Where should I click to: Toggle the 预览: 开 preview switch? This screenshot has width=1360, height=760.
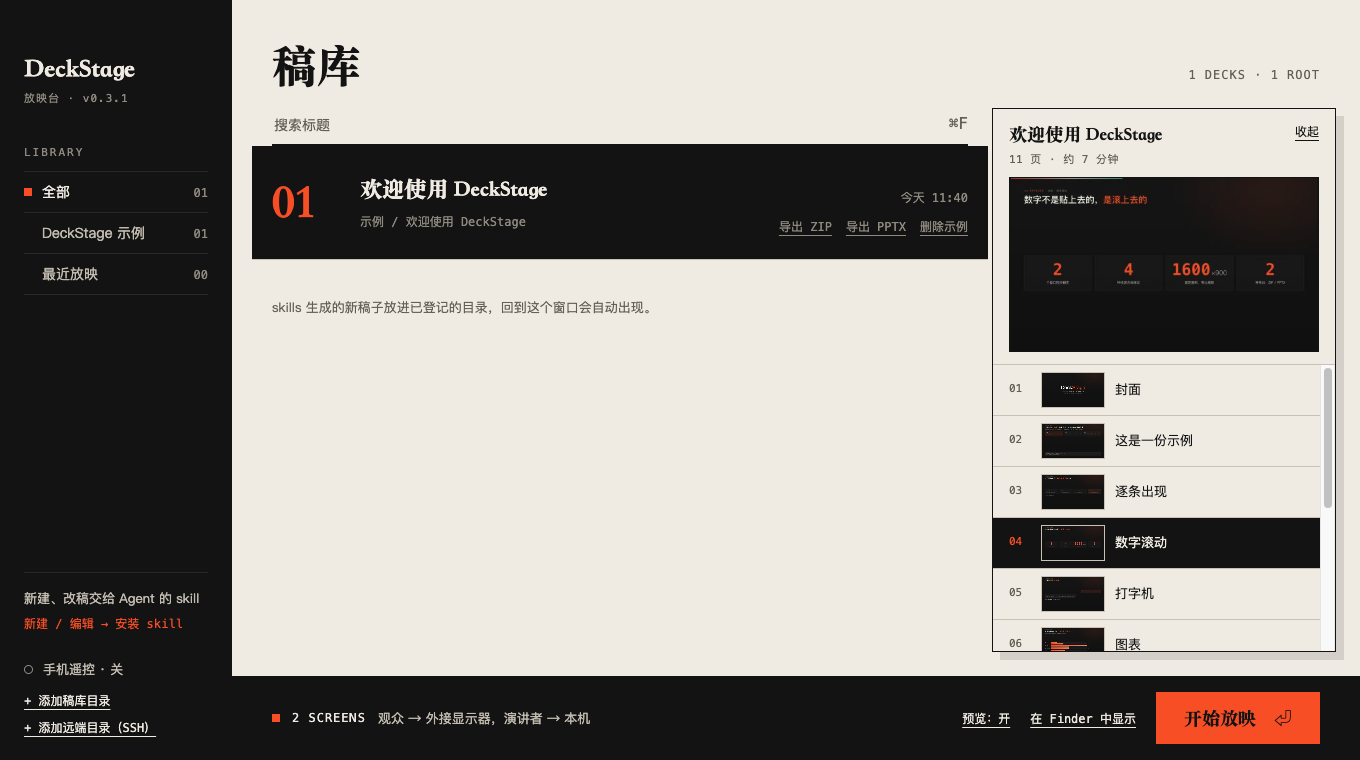coord(986,718)
